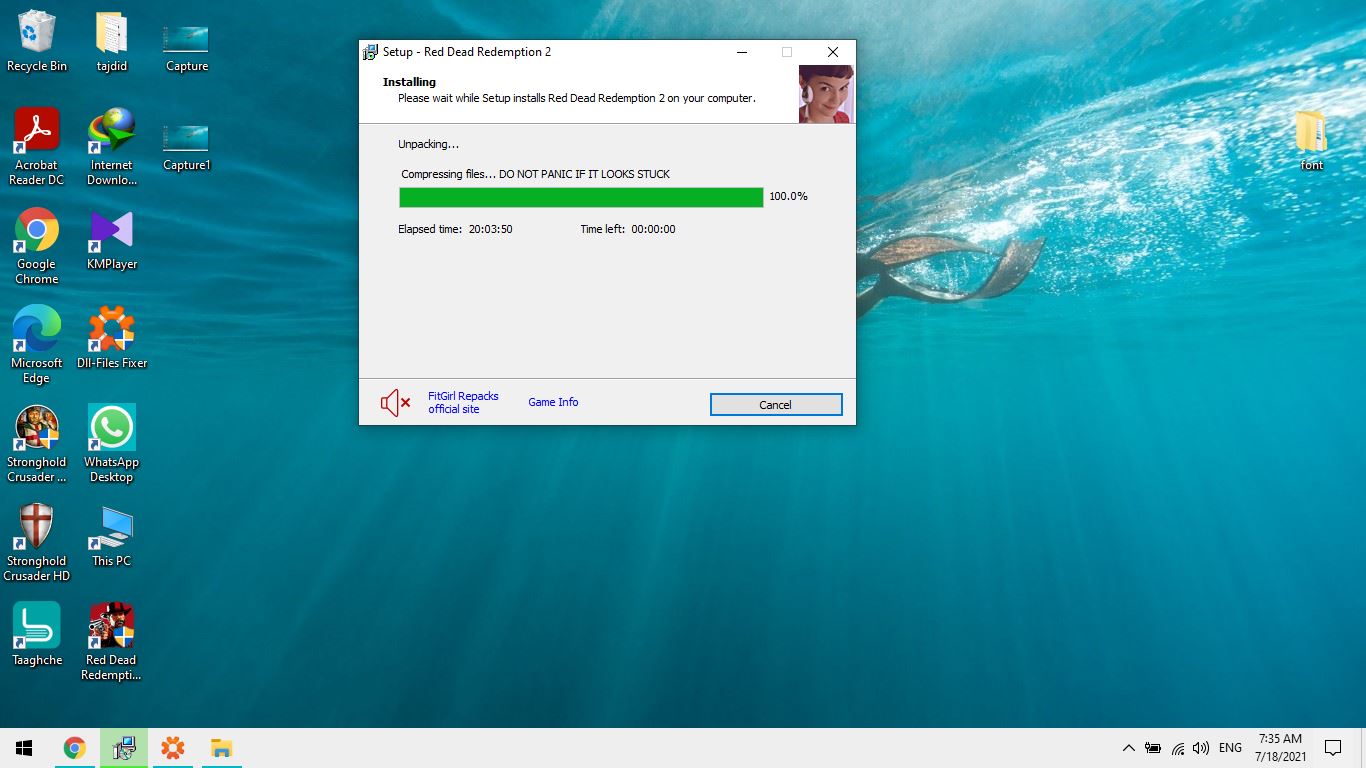Click the green installation progress bar
This screenshot has height=768, width=1366.
[580, 197]
